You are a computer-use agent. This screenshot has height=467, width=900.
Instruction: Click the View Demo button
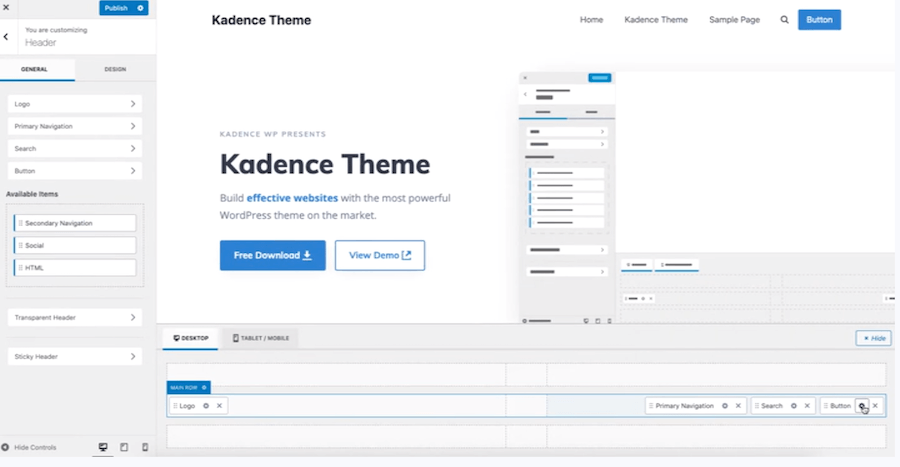click(x=380, y=255)
